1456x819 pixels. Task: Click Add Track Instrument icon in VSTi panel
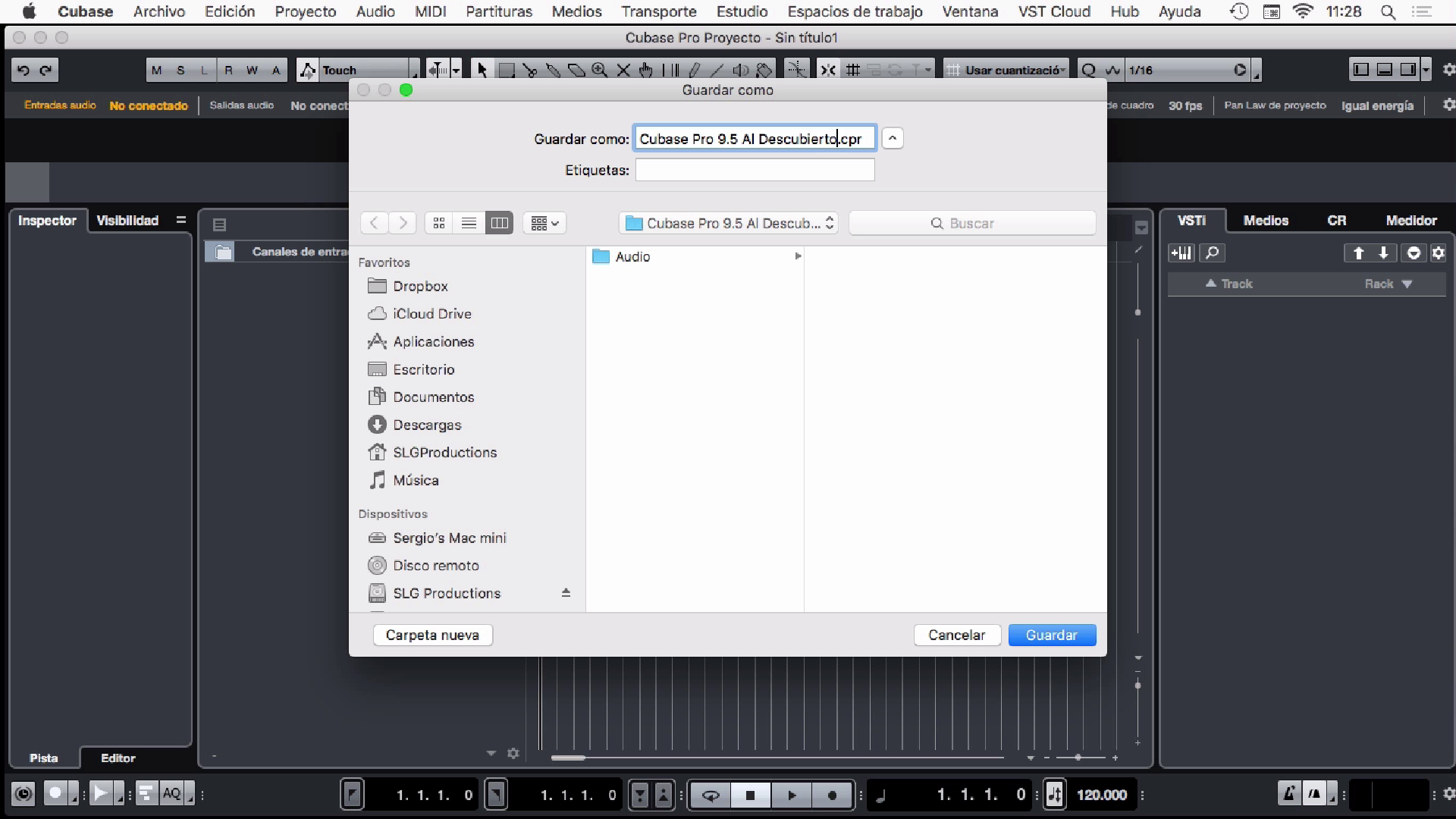[x=1181, y=253]
